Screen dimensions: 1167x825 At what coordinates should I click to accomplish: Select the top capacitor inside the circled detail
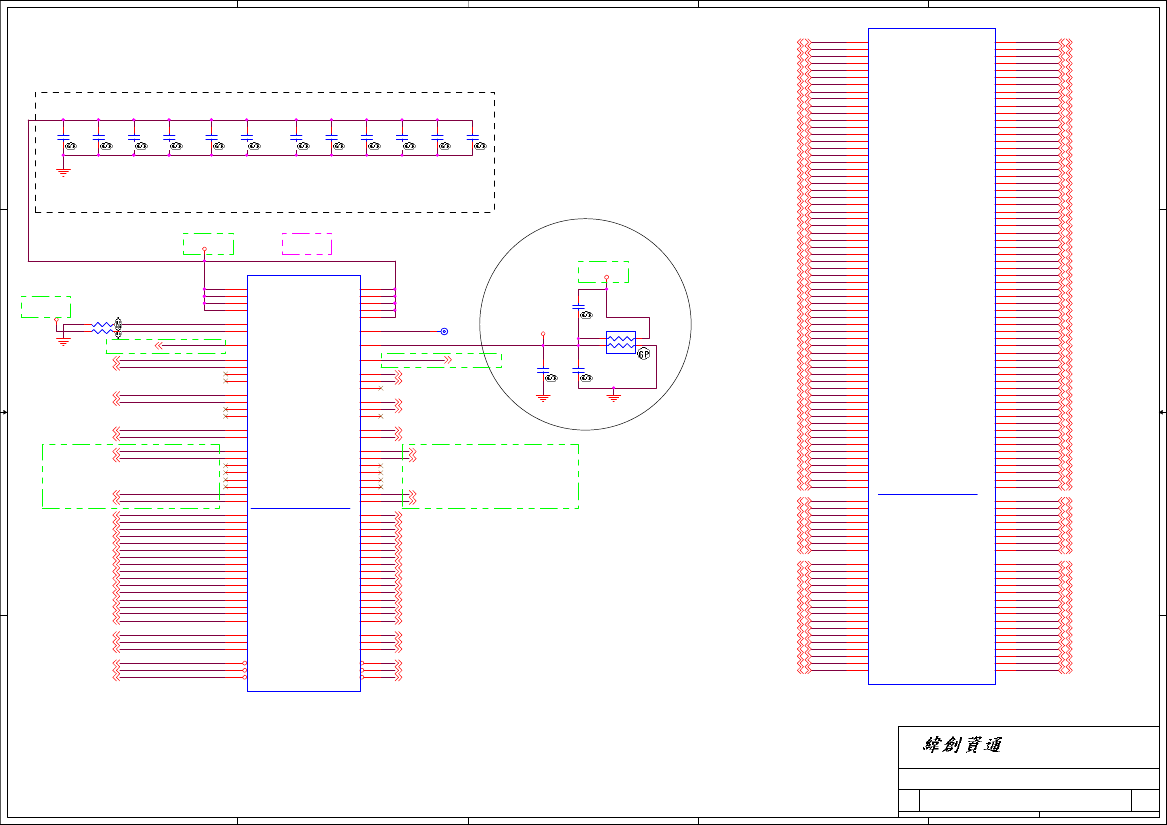click(x=578, y=306)
